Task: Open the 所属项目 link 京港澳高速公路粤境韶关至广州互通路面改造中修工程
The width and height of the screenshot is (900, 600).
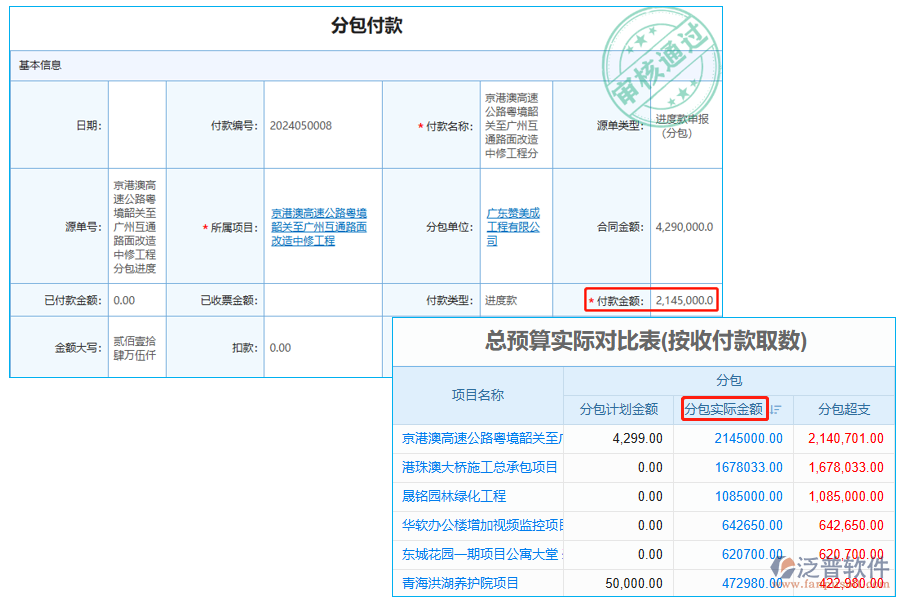Action: coord(322,226)
